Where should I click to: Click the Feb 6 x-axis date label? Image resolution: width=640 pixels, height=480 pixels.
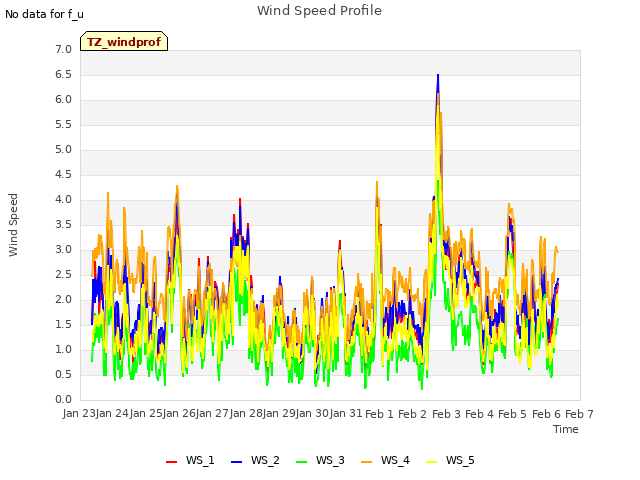pos(546,414)
